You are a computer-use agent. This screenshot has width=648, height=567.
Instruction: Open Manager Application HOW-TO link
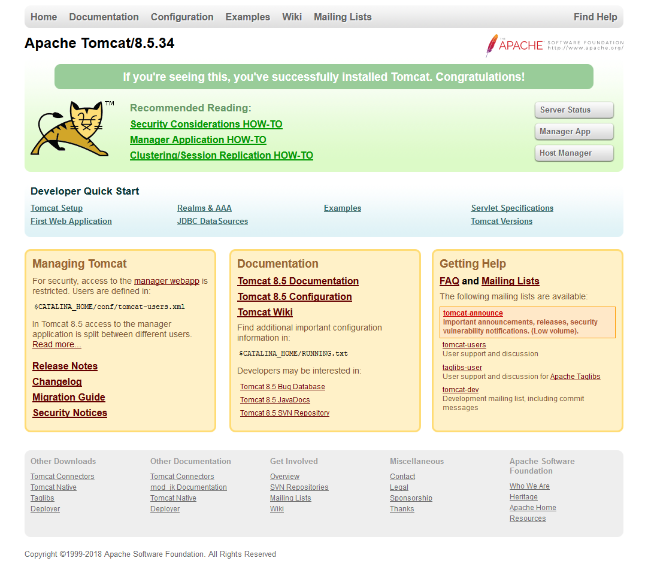coord(198,140)
